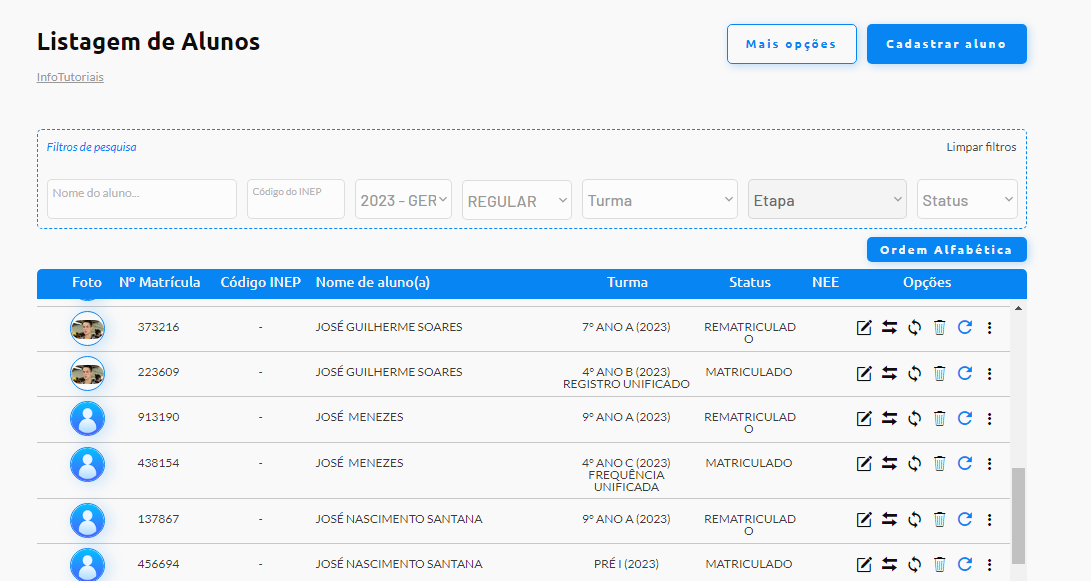Select turma text 'PRÉ I (2023)'
Screen dimensions: 1091x581
626,564
